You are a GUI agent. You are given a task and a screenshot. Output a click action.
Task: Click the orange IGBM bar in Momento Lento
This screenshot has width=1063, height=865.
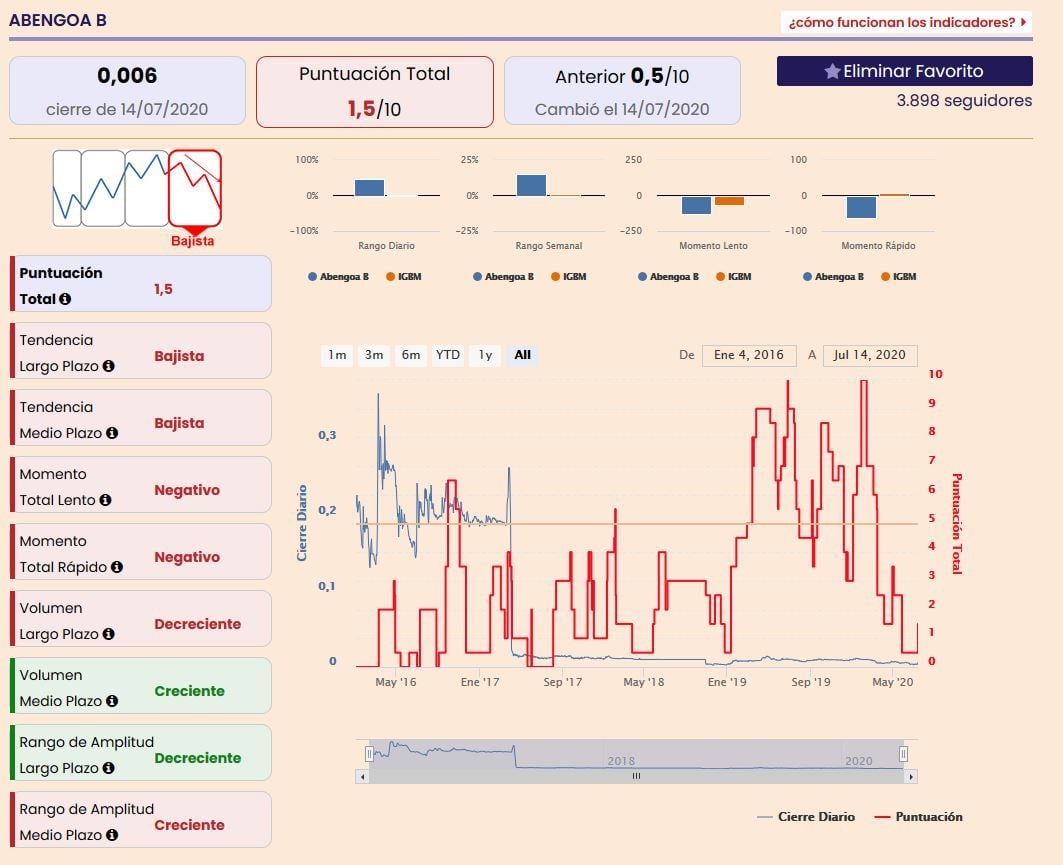[x=729, y=201]
